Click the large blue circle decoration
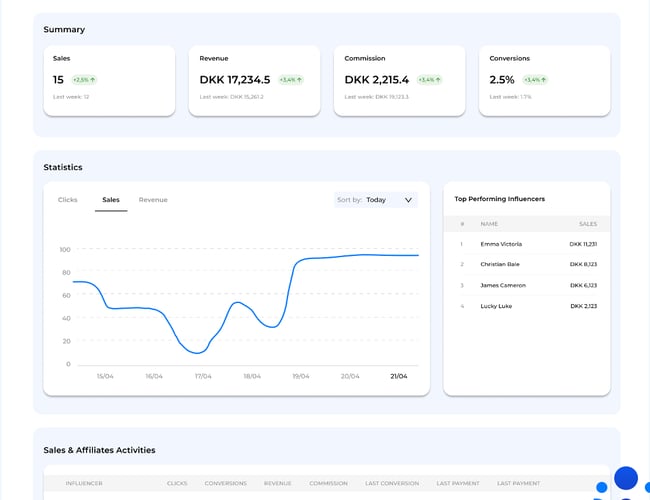The height and width of the screenshot is (500, 650). coord(626,477)
